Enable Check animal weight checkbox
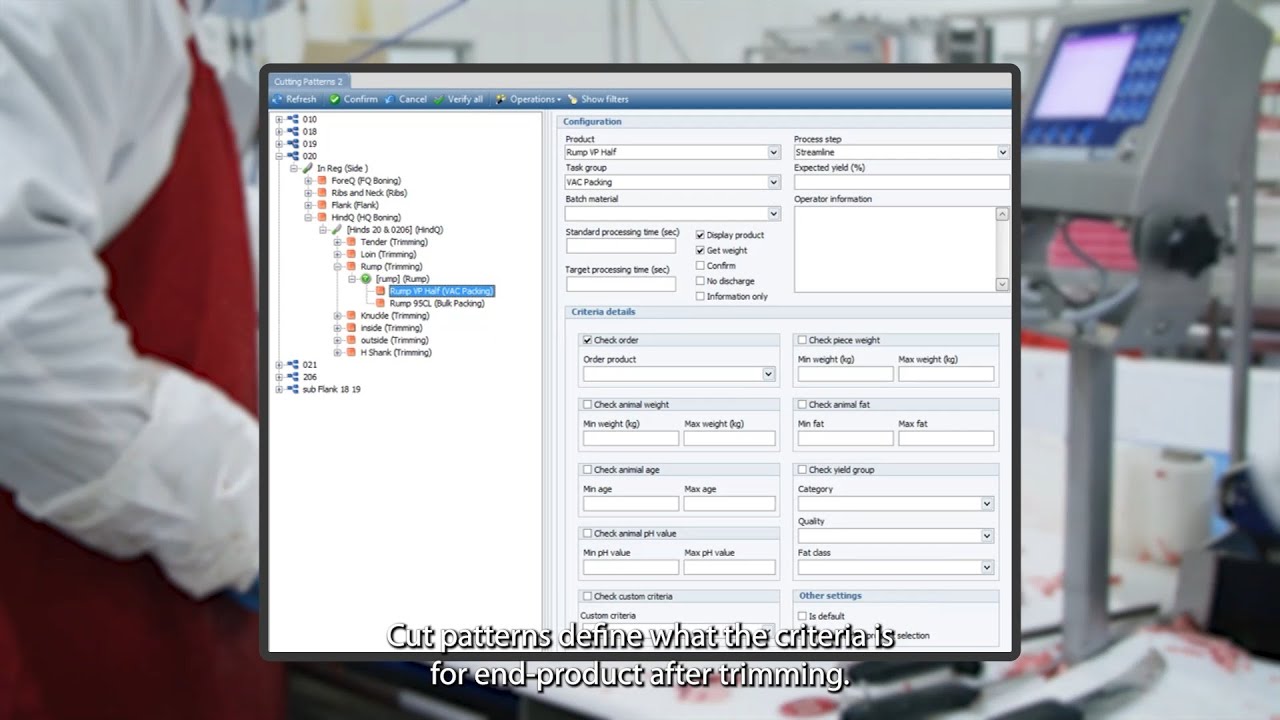The image size is (1280, 720). [x=587, y=405]
